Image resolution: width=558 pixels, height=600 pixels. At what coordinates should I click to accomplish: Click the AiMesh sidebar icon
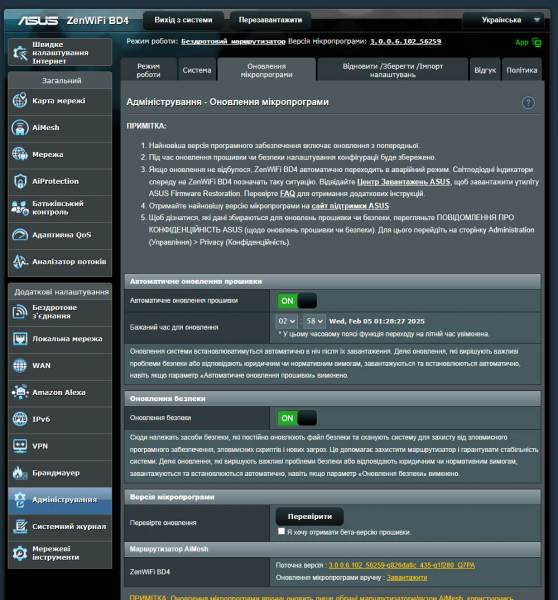20,127
